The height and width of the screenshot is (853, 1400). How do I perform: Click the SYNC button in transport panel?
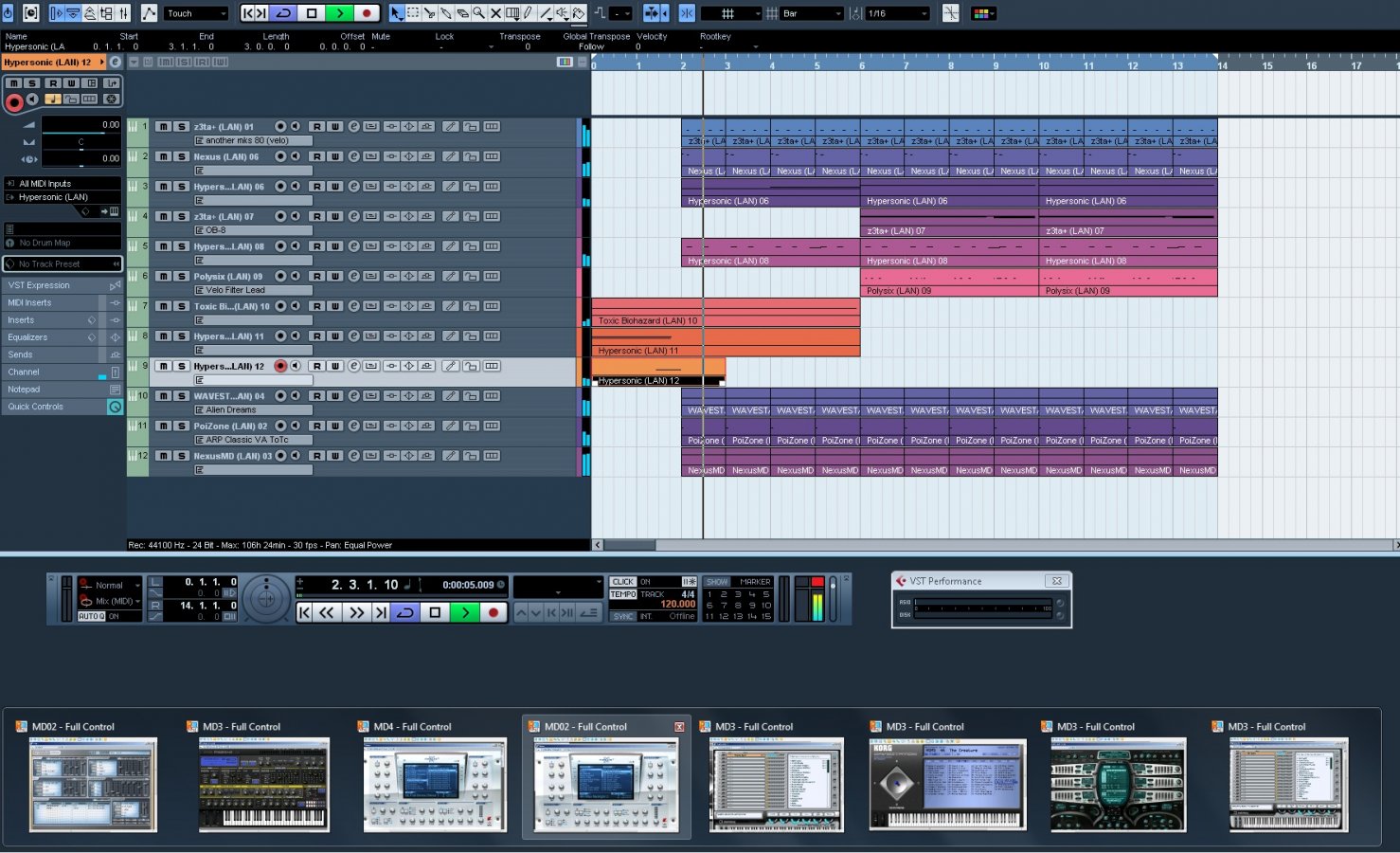(623, 616)
